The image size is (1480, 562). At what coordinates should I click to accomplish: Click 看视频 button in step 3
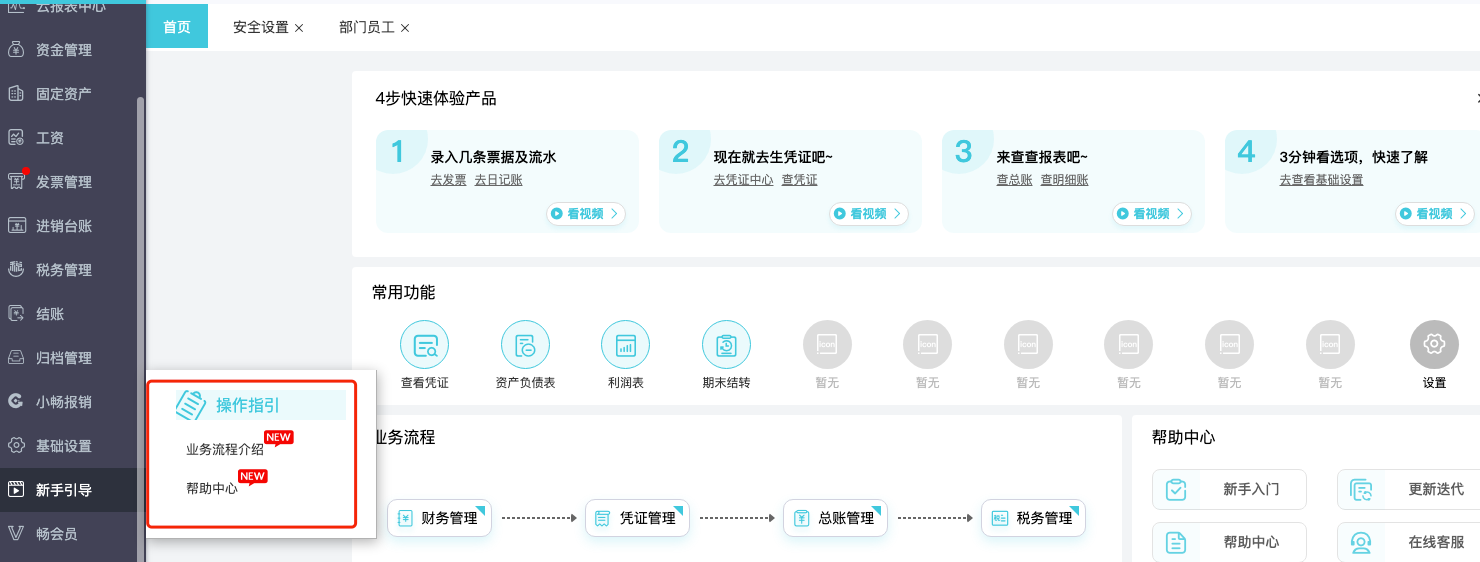1152,214
